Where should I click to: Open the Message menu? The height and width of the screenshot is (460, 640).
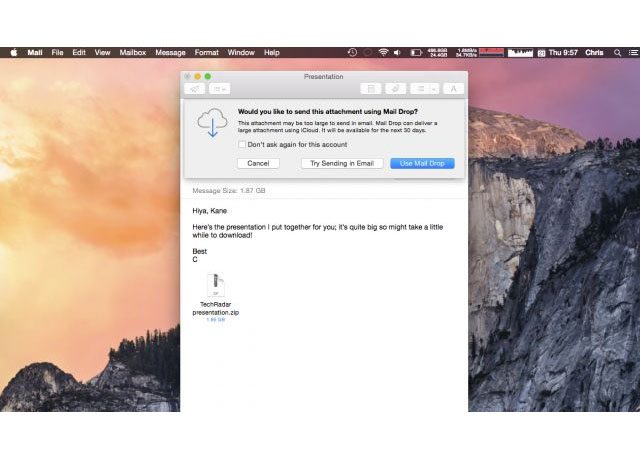pyautogui.click(x=170, y=53)
